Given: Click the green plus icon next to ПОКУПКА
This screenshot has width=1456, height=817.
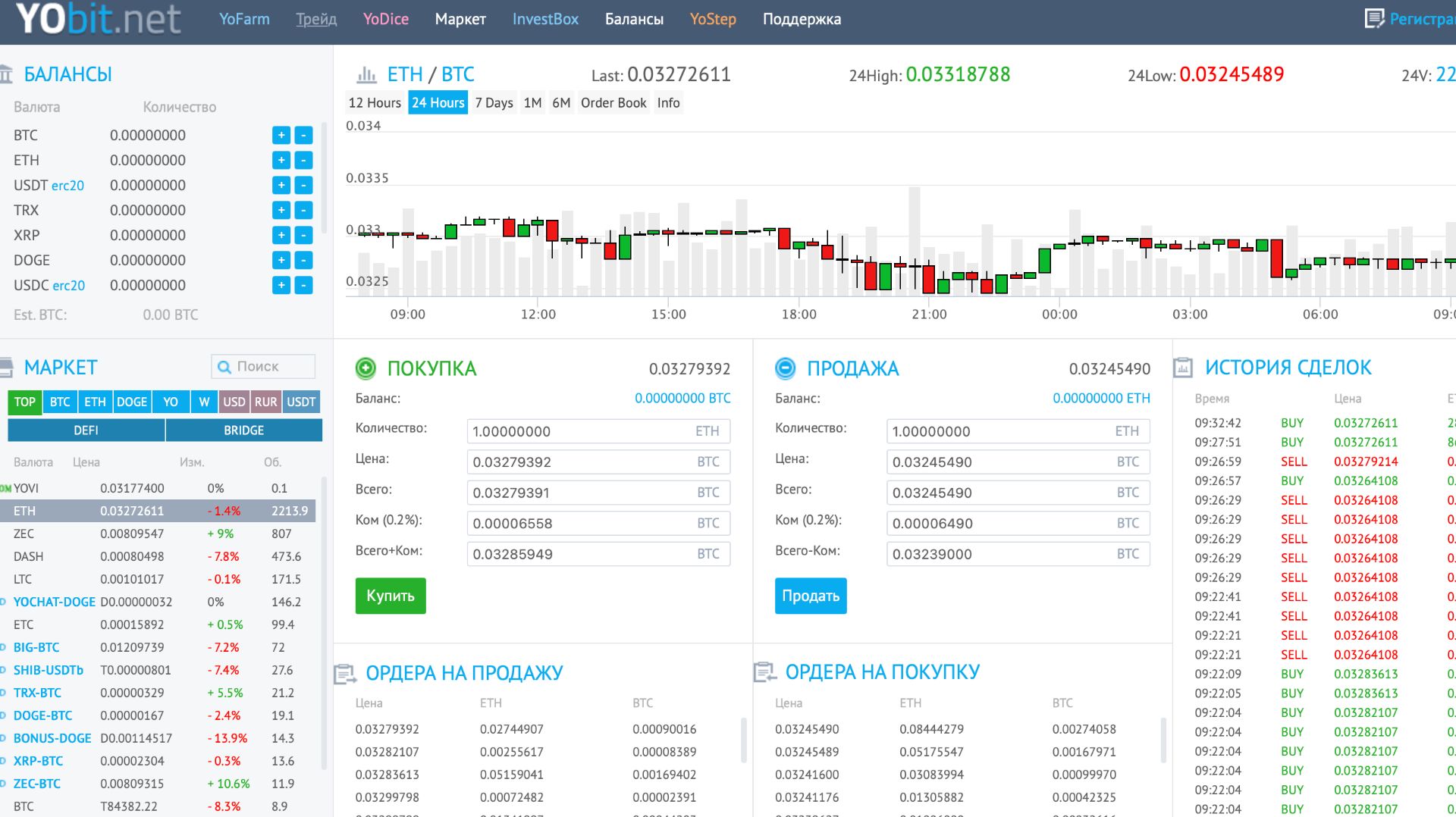Looking at the screenshot, I should tap(366, 368).
